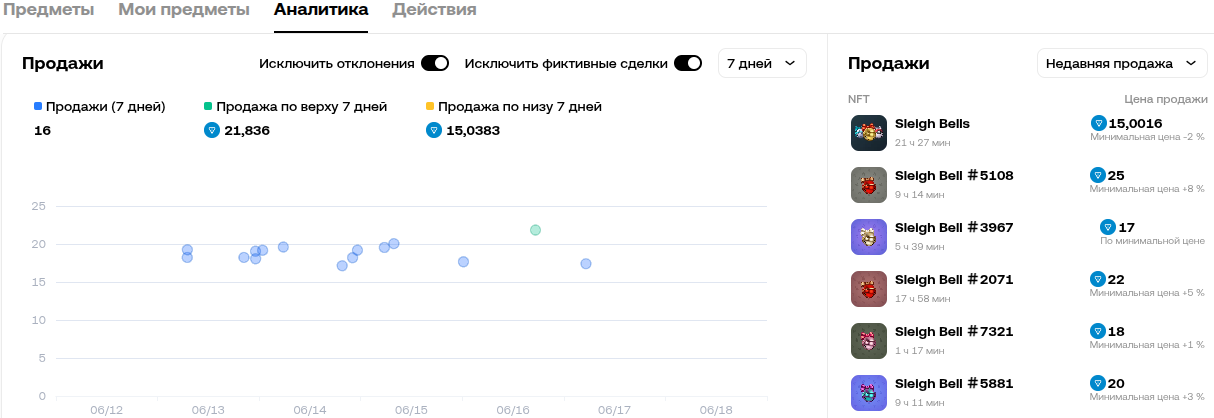Click the TON icon beside 15,0383

(x=433, y=130)
